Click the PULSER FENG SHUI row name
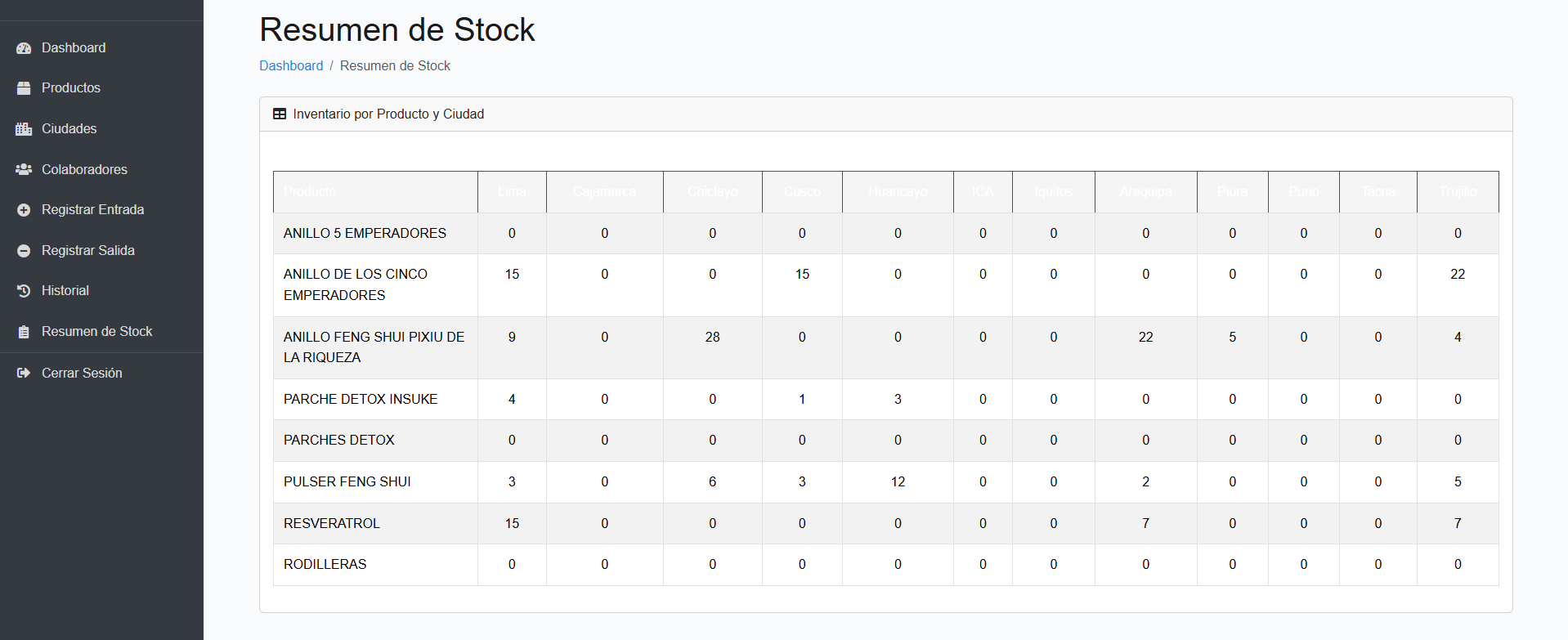This screenshot has width=1568, height=640. point(347,482)
